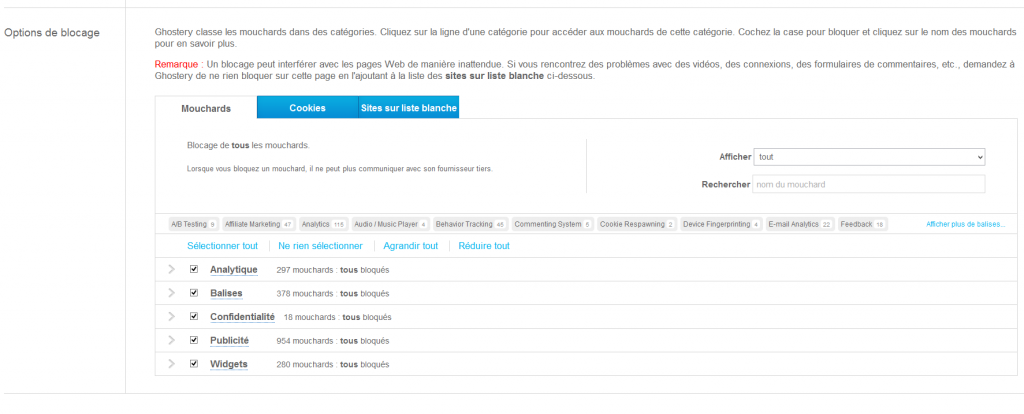This screenshot has width=1024, height=414.
Task: Filter by Commenting System tag
Action: click(552, 224)
